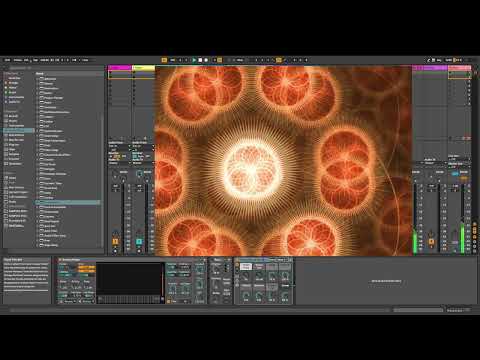
Task: Select the yellow track header
Action: tap(144, 68)
